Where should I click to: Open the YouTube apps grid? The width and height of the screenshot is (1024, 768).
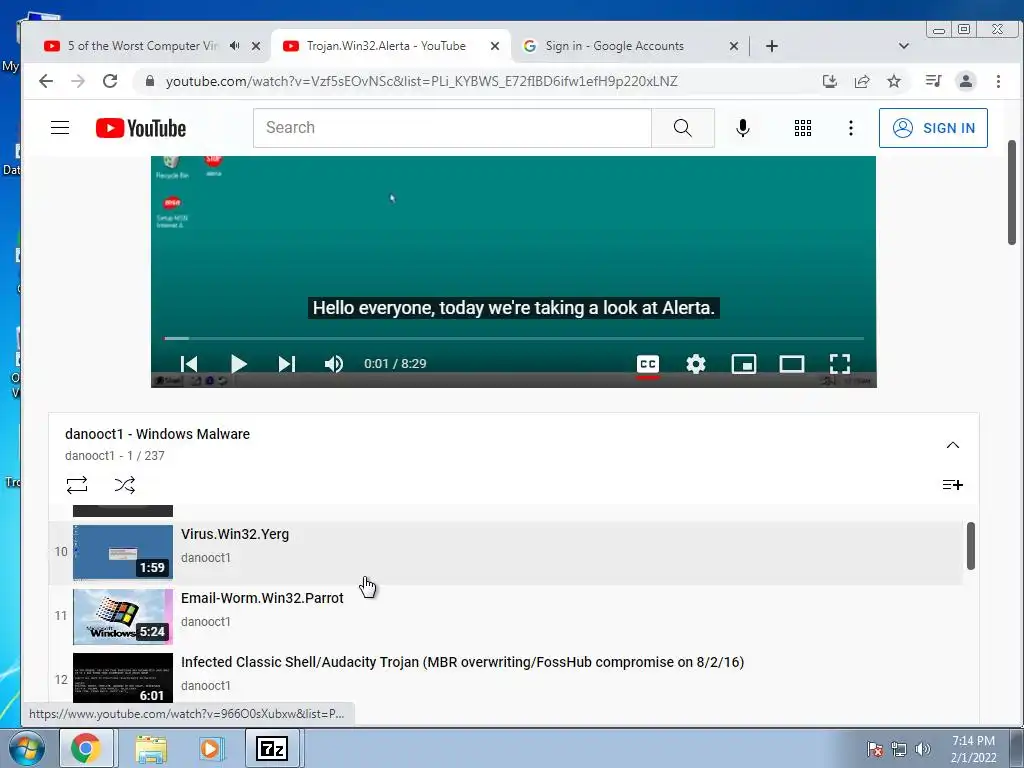[803, 128]
